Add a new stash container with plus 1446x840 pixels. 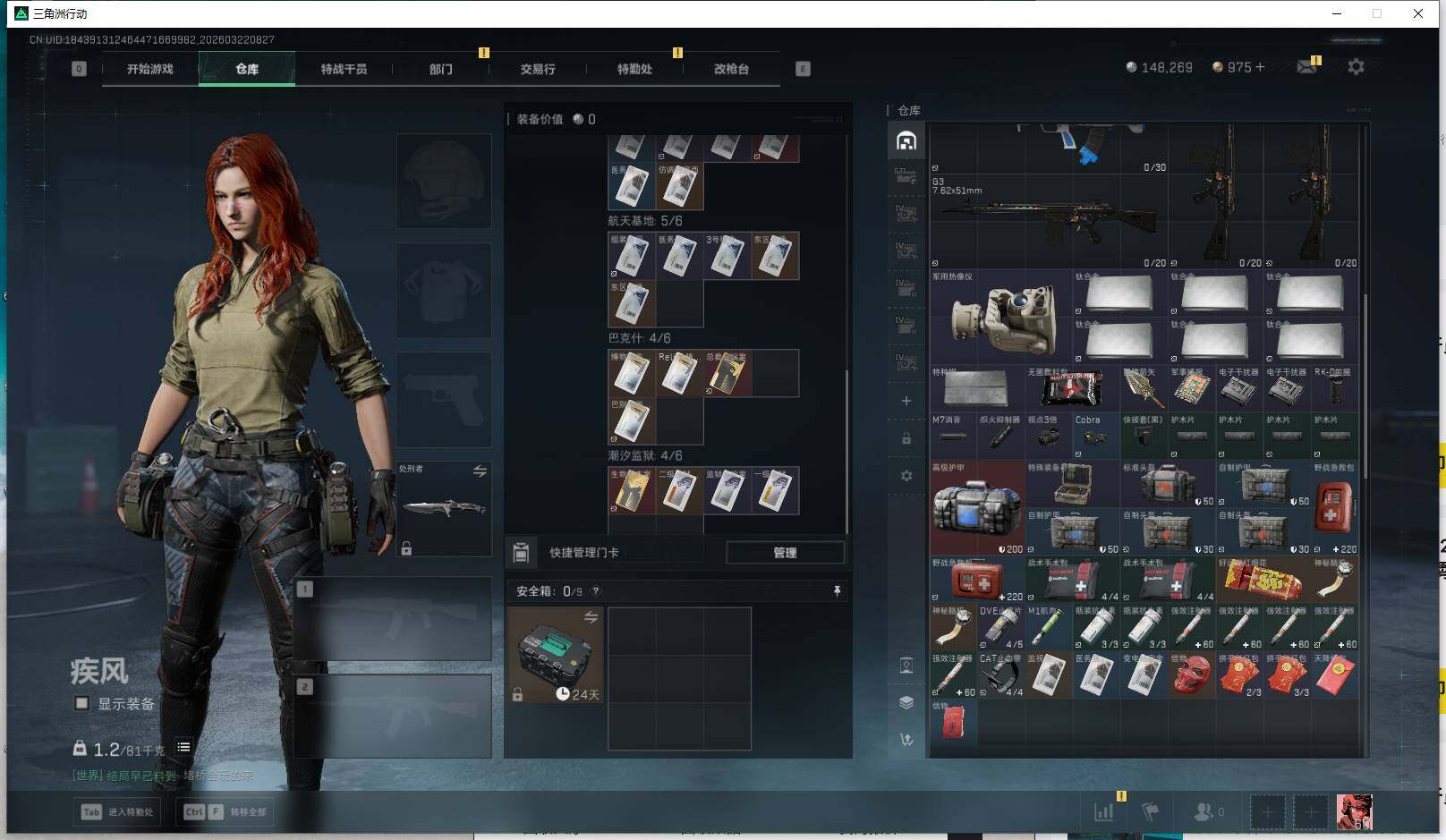[x=906, y=401]
